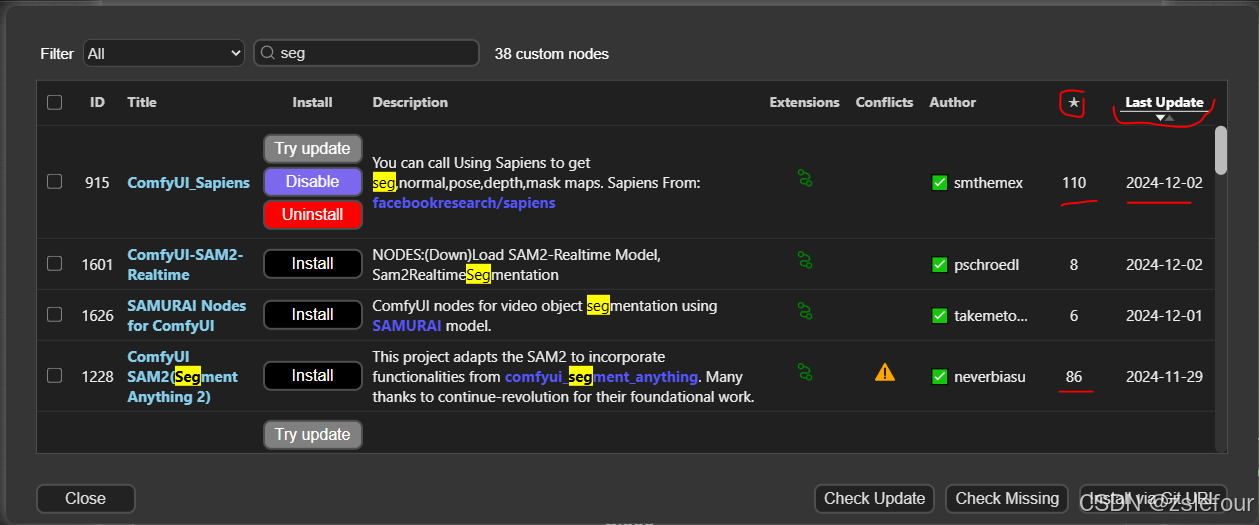The width and height of the screenshot is (1259, 525).
Task: Click green verified check beside neverbiasu
Action: point(939,377)
